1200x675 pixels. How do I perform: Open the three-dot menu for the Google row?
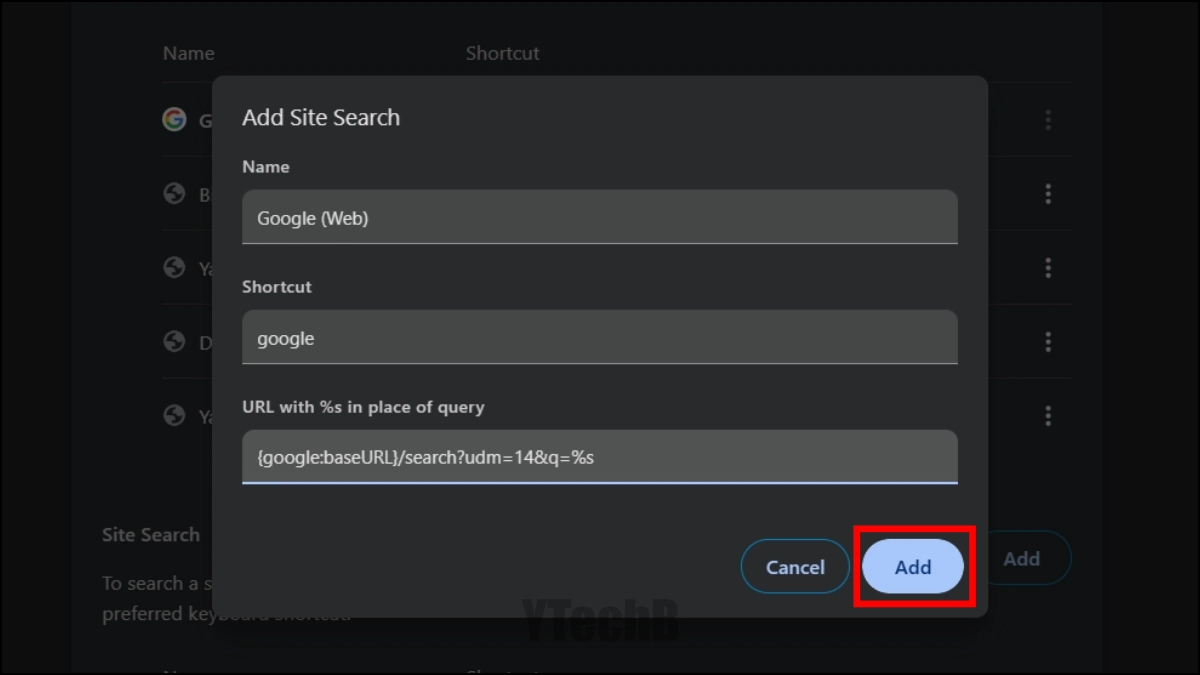pyautogui.click(x=1048, y=120)
